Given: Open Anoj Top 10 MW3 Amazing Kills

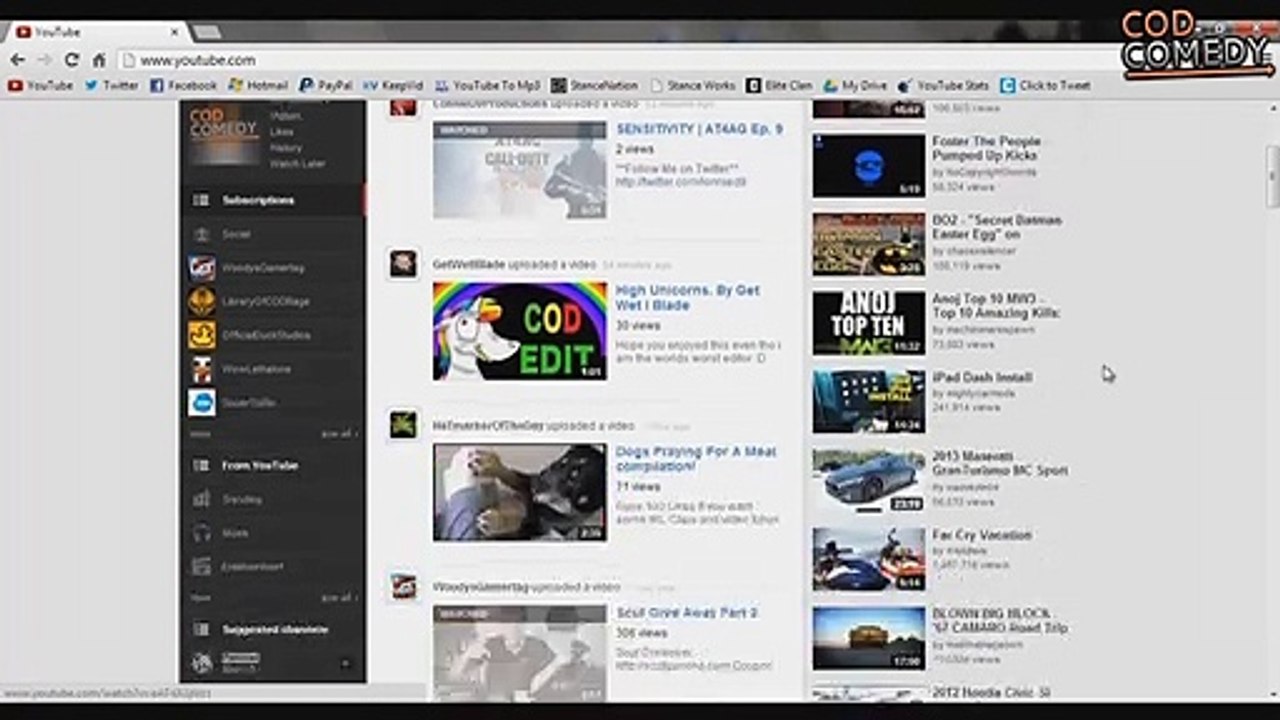Looking at the screenshot, I should pos(996,306).
